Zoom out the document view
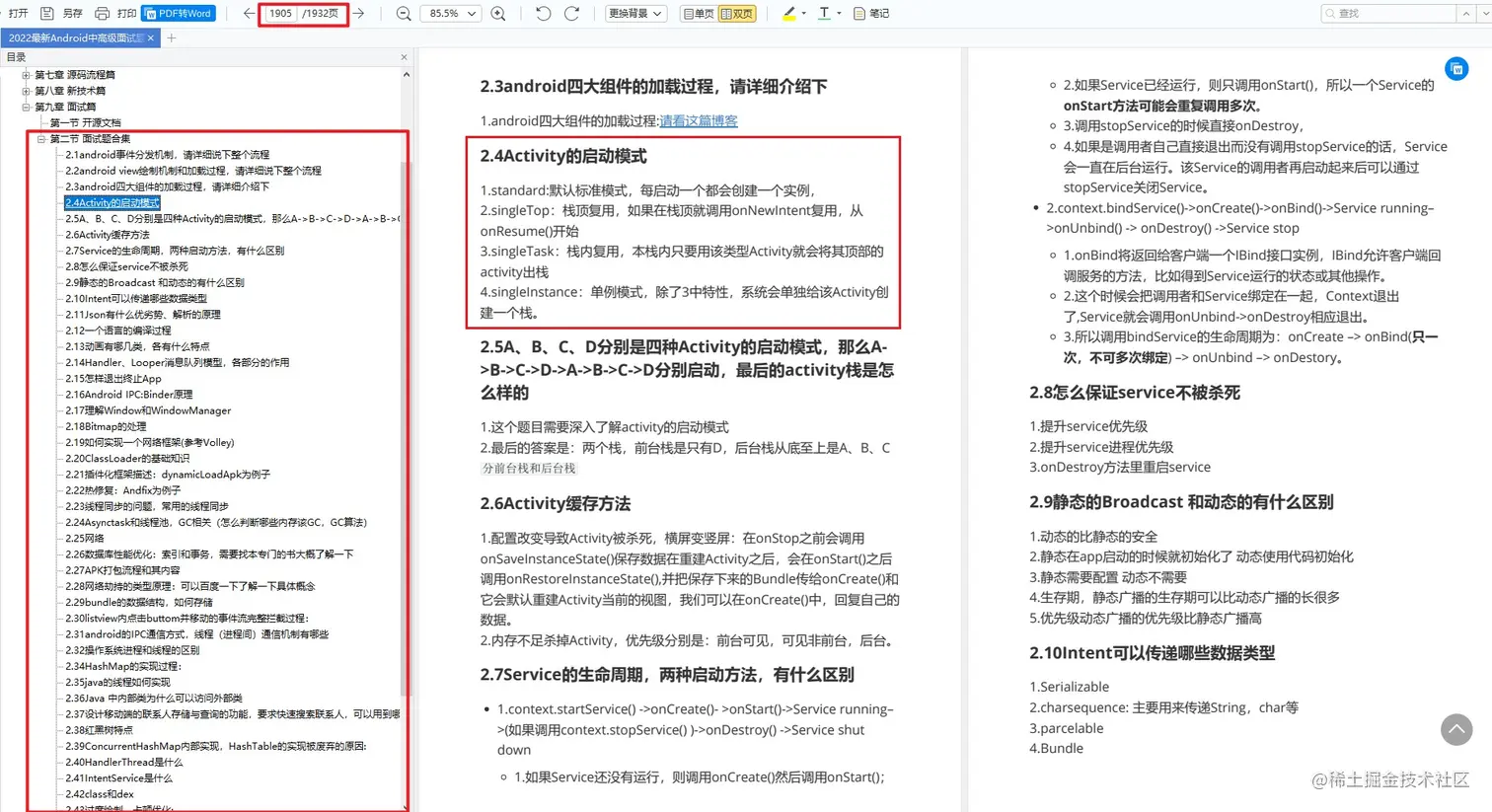 click(404, 13)
